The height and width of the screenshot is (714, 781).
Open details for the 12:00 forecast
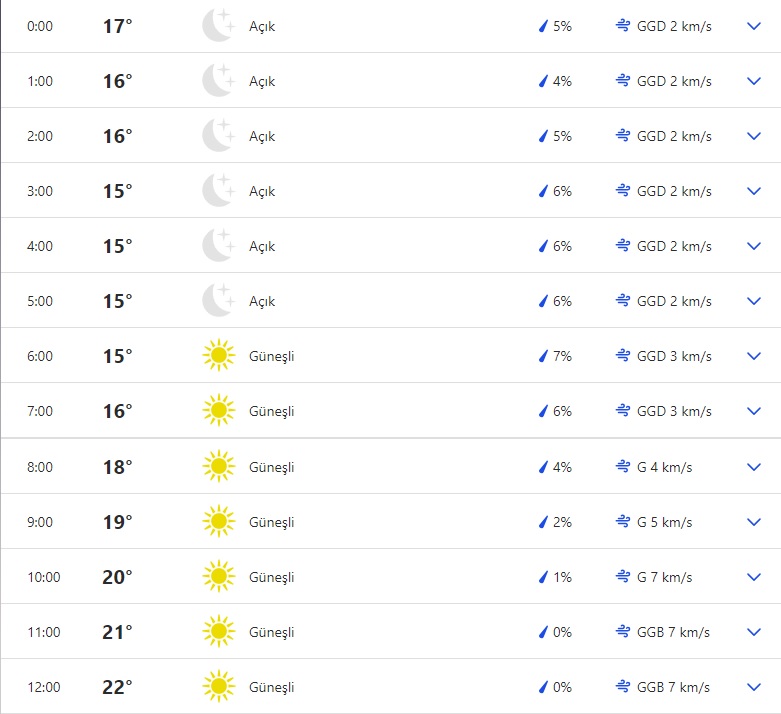coord(754,687)
